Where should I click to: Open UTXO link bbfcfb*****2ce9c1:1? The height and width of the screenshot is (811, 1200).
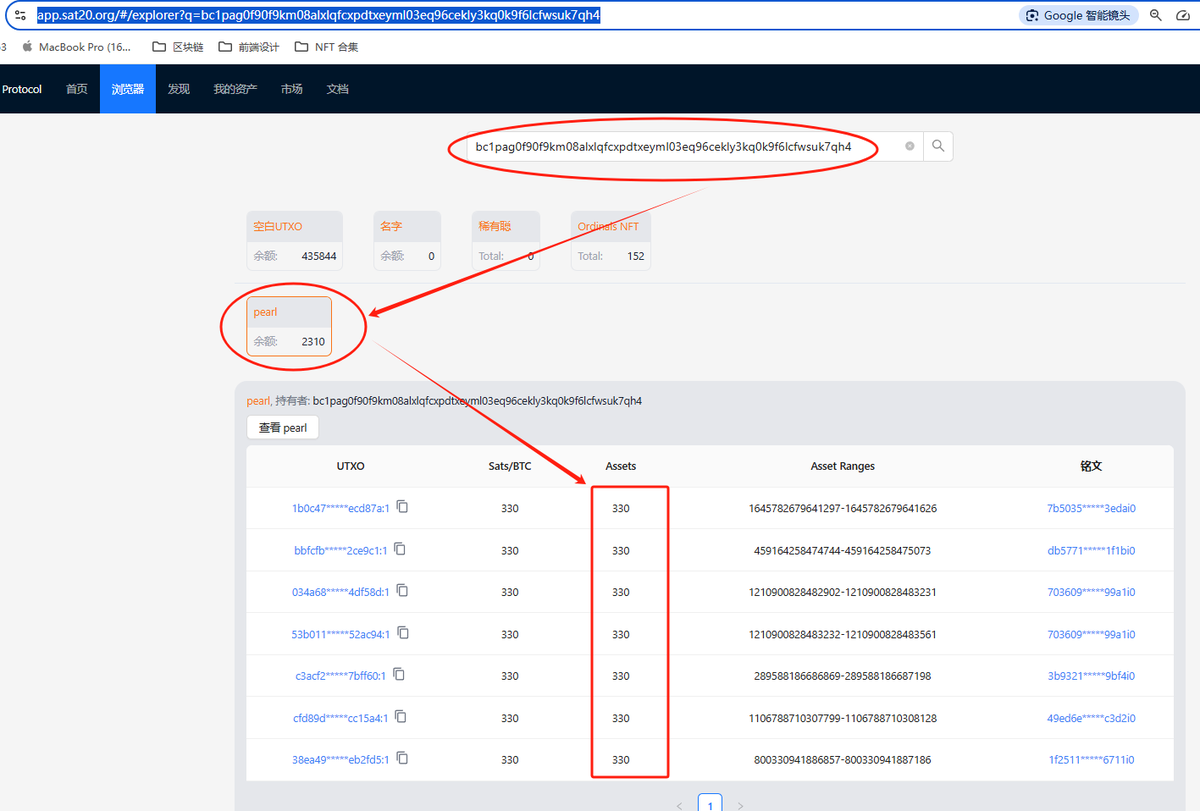[x=341, y=550]
